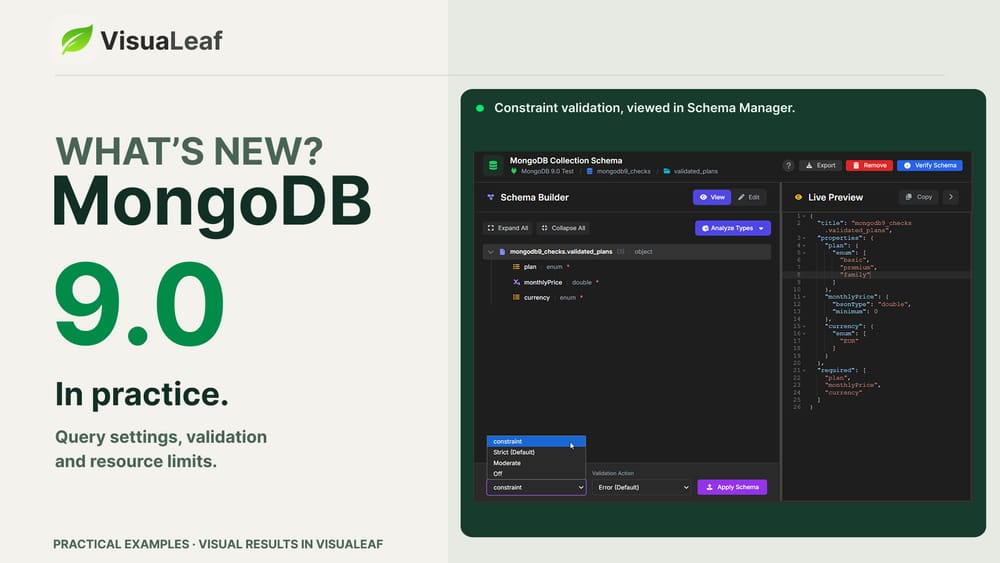This screenshot has height=563, width=1000.
Task: Open the help question-mark icon
Action: click(x=788, y=165)
